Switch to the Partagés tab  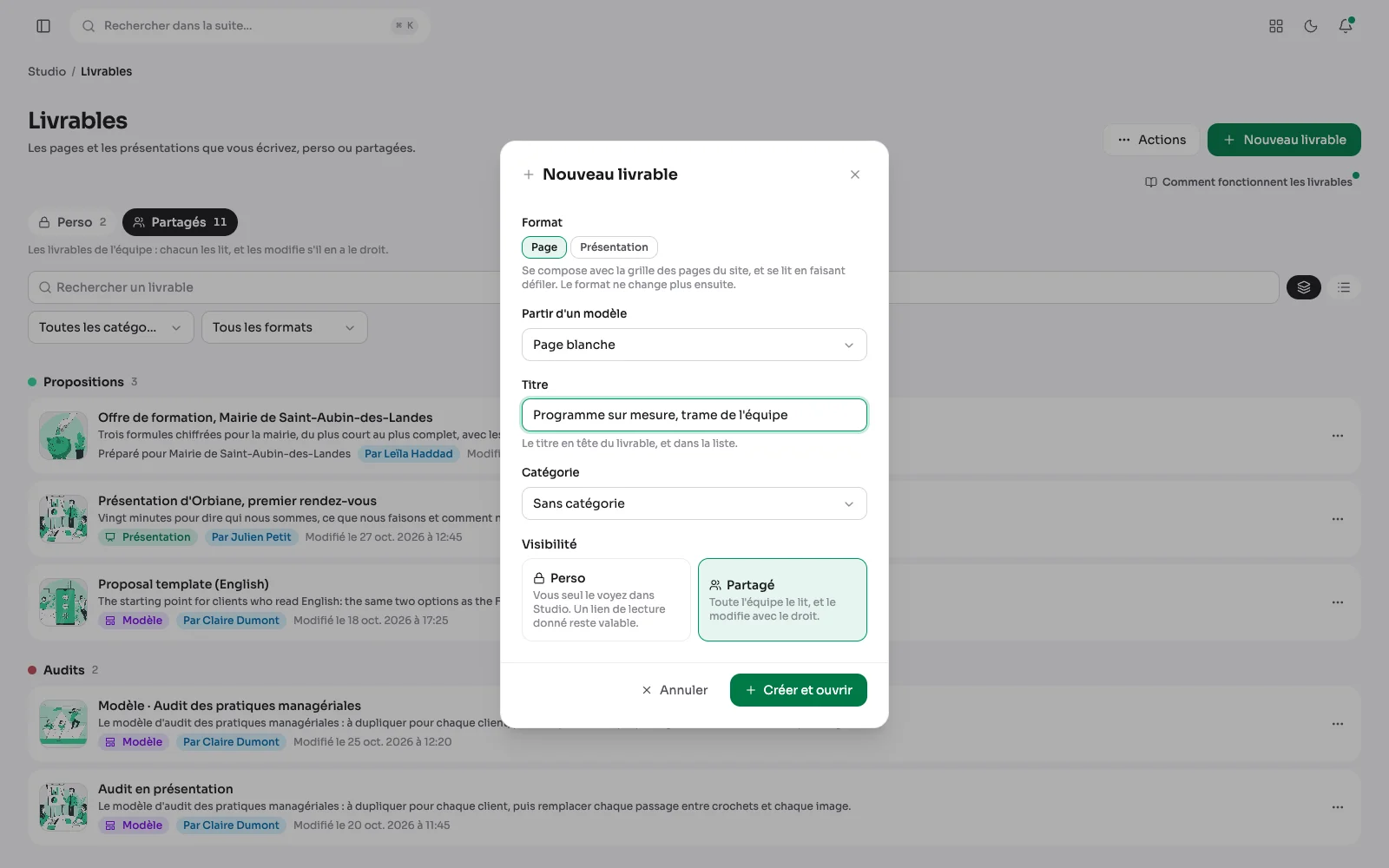coord(180,222)
